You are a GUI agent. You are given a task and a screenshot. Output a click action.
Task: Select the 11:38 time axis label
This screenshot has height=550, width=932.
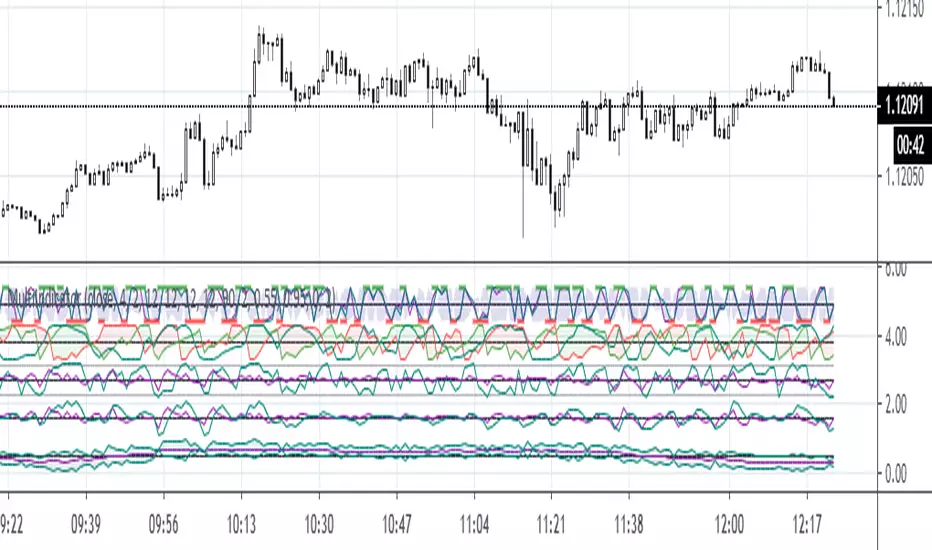pyautogui.click(x=629, y=524)
